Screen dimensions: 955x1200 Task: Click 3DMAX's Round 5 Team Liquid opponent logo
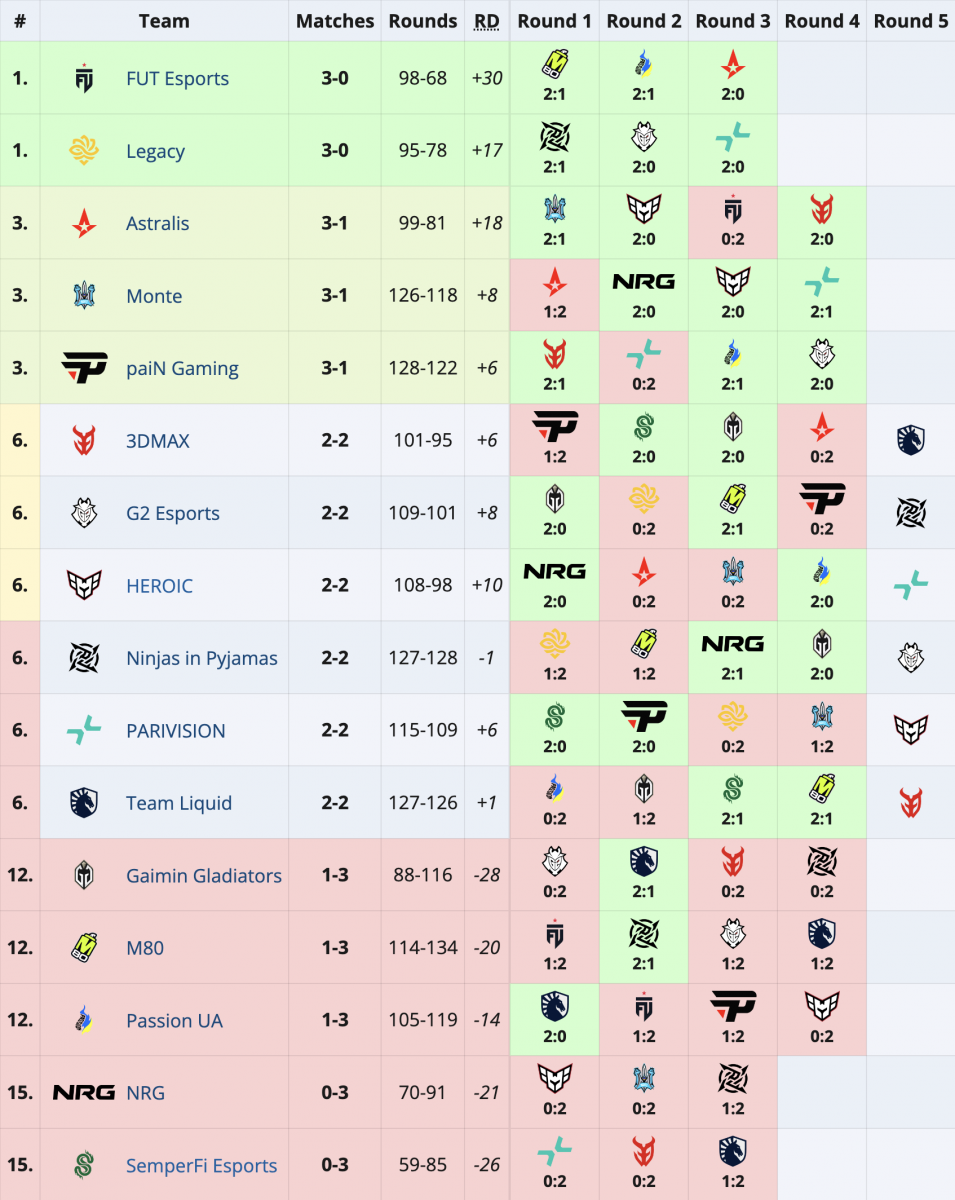[x=910, y=441]
